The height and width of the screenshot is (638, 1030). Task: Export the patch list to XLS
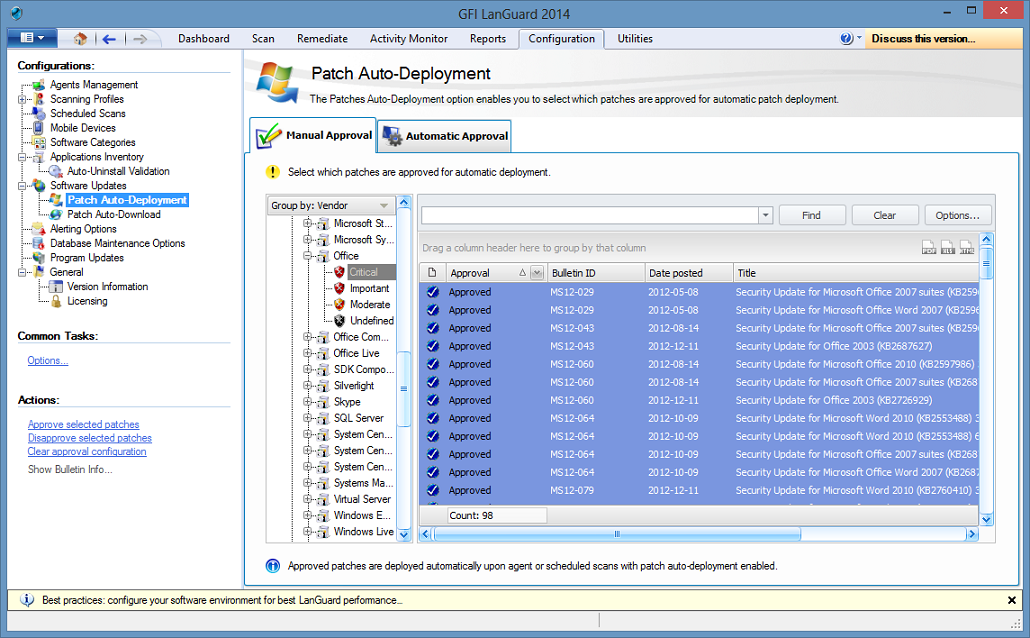point(947,248)
